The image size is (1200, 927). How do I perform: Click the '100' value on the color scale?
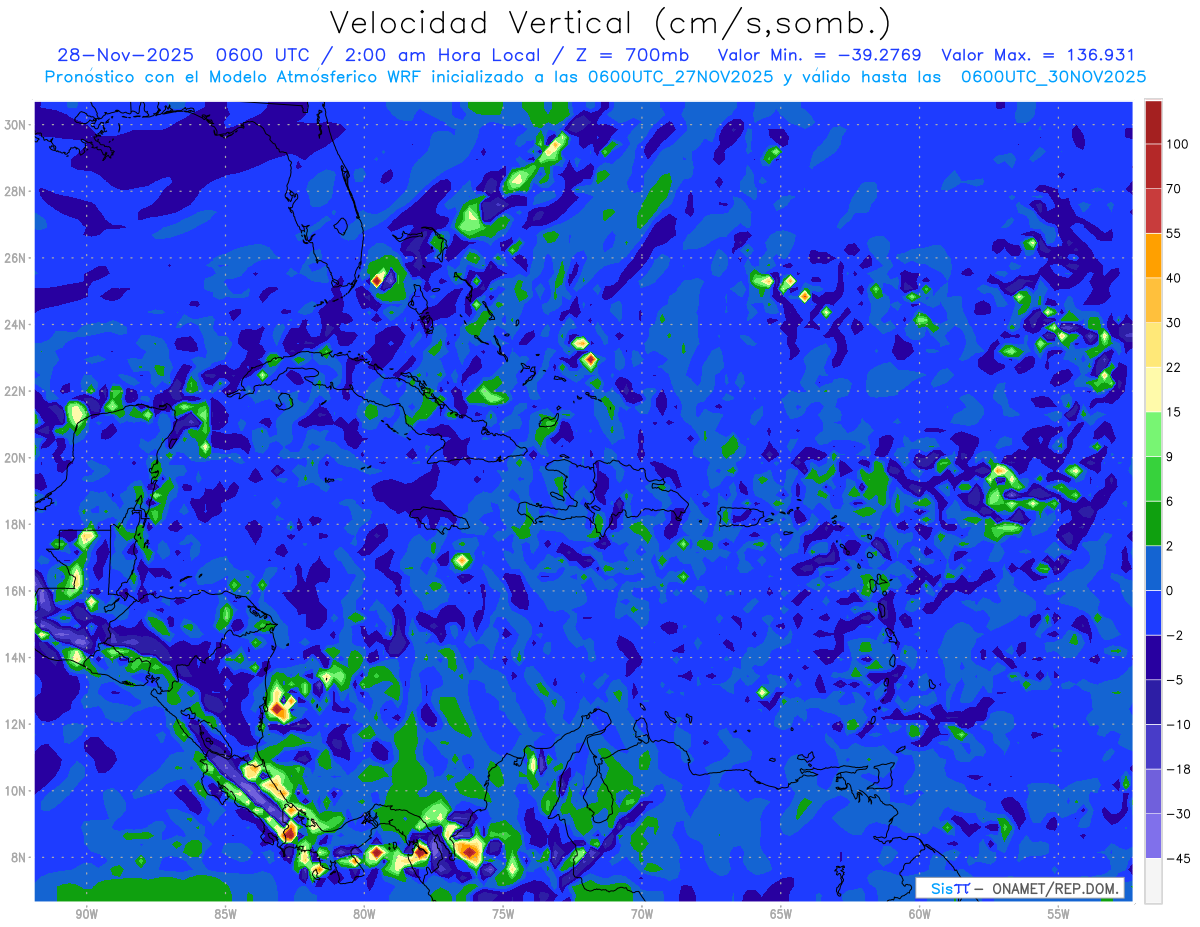coord(1177,145)
